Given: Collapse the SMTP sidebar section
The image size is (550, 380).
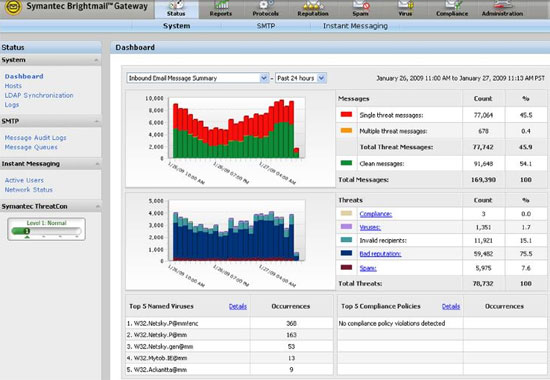Looking at the screenshot, I should coord(96,121).
